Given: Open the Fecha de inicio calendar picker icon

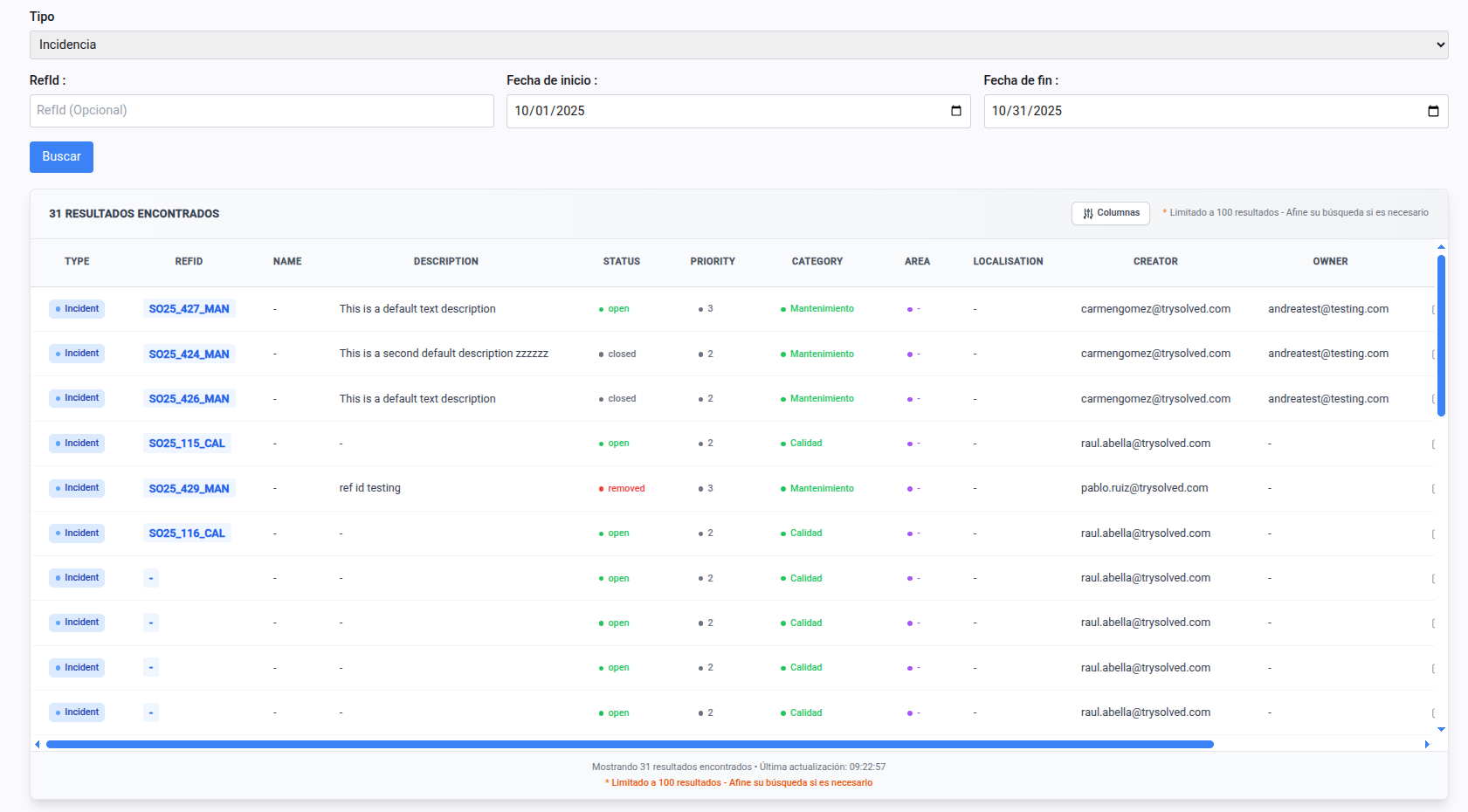Looking at the screenshot, I should 955,111.
